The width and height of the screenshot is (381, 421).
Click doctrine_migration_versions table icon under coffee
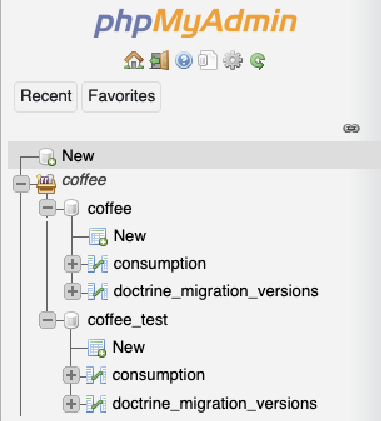(x=98, y=292)
